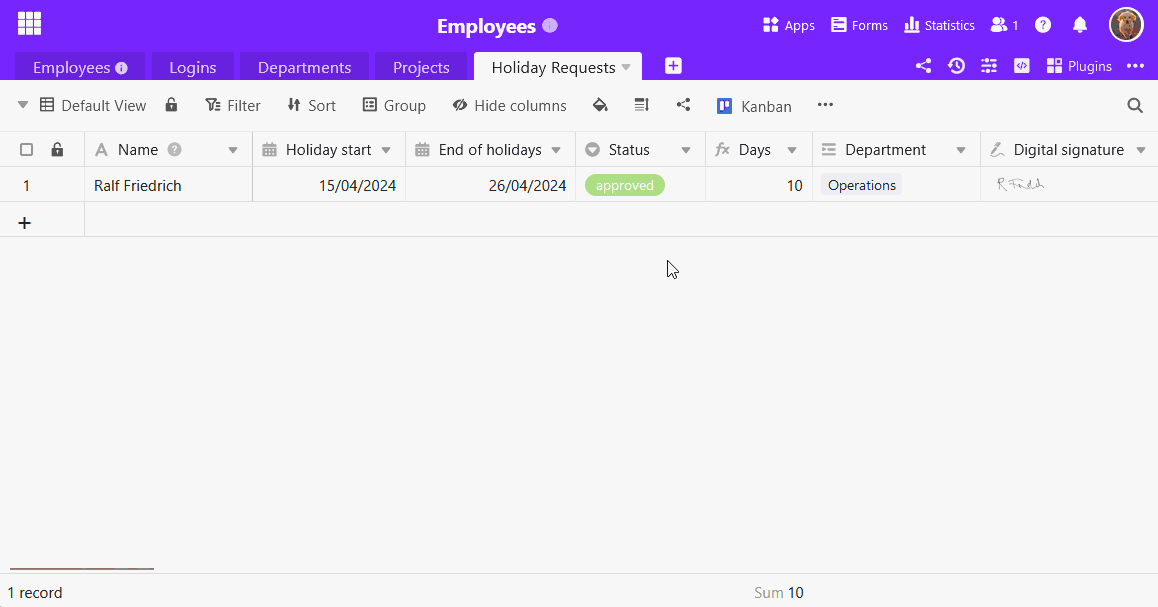This screenshot has width=1158, height=607.
Task: Click the search magnifier icon
Action: pyautogui.click(x=1135, y=106)
